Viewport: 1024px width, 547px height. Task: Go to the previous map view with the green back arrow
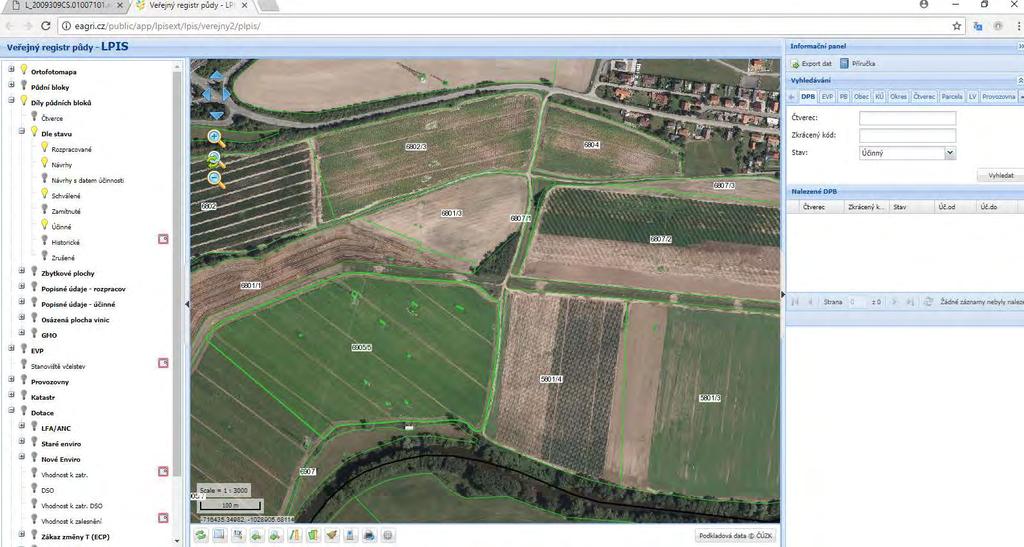tap(257, 535)
